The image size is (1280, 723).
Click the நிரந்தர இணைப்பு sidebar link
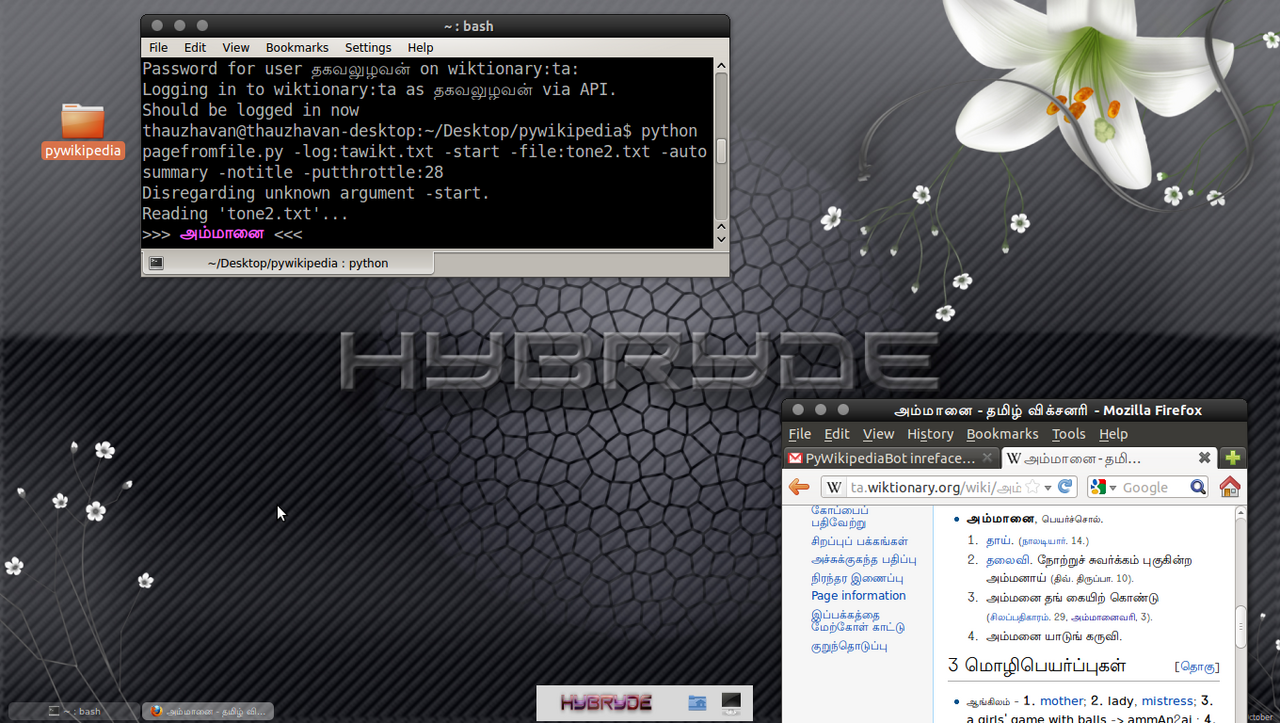tap(857, 578)
